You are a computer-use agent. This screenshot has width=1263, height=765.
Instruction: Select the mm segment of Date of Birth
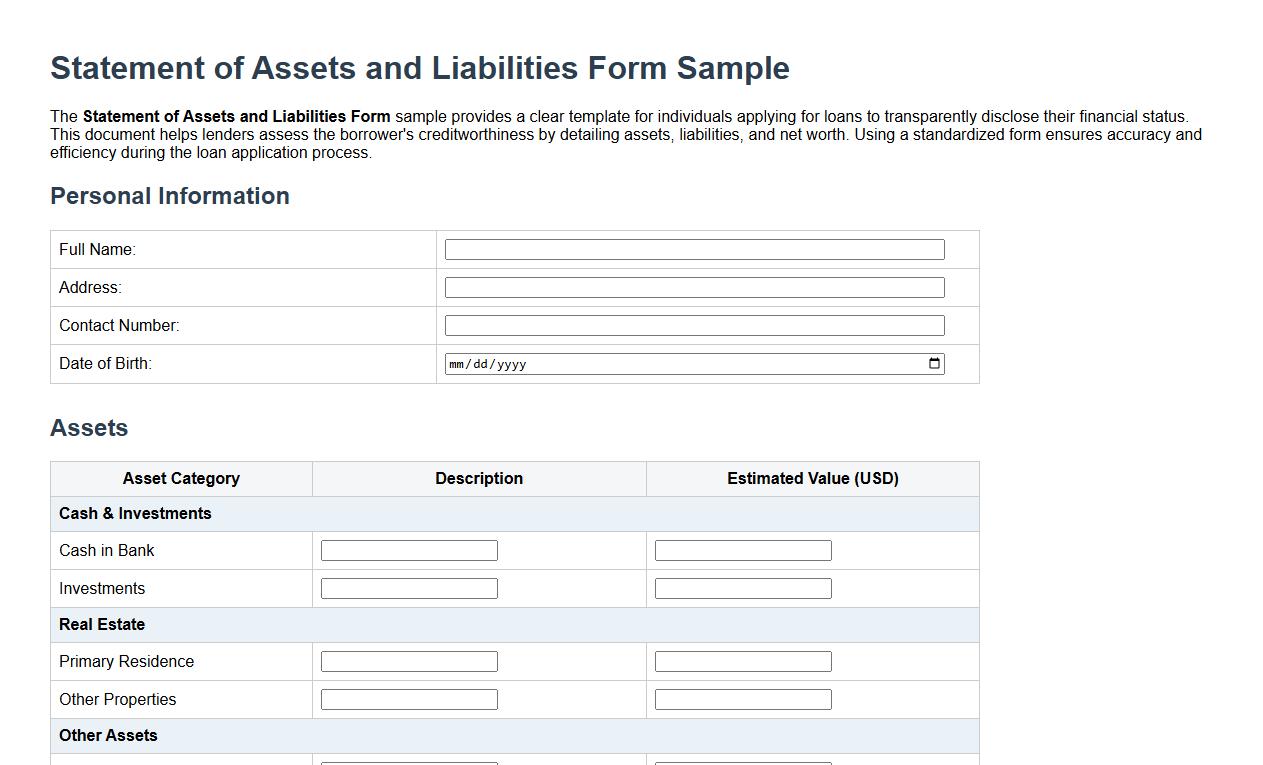click(x=456, y=363)
